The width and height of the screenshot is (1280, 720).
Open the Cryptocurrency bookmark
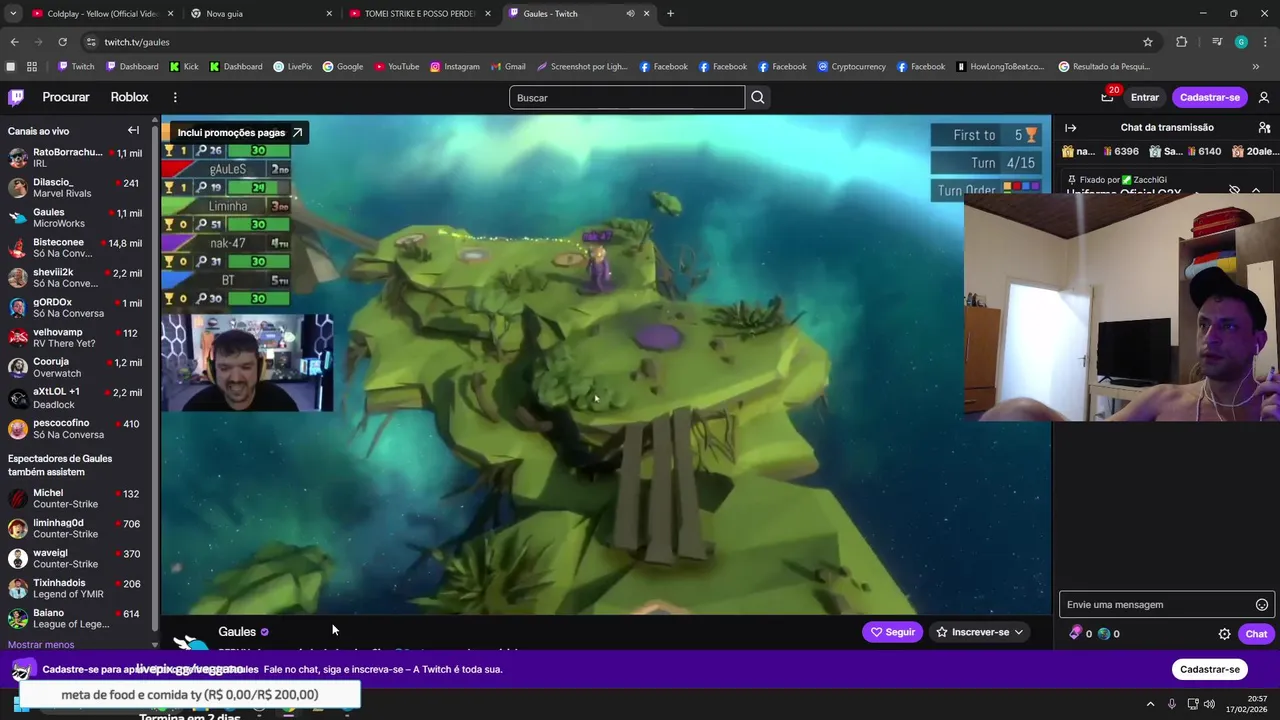pyautogui.click(x=852, y=67)
